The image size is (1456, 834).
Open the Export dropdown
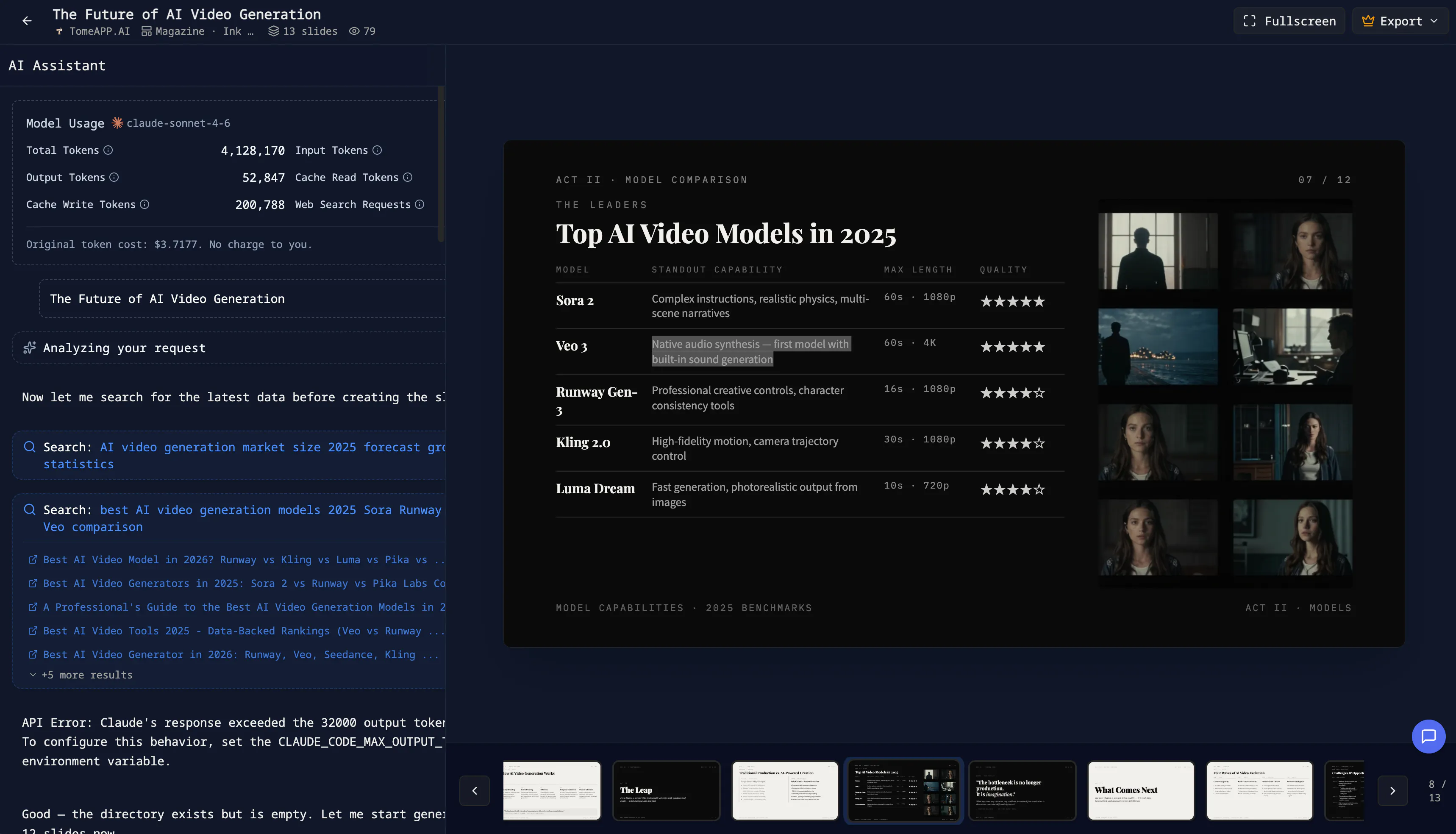pos(1400,21)
